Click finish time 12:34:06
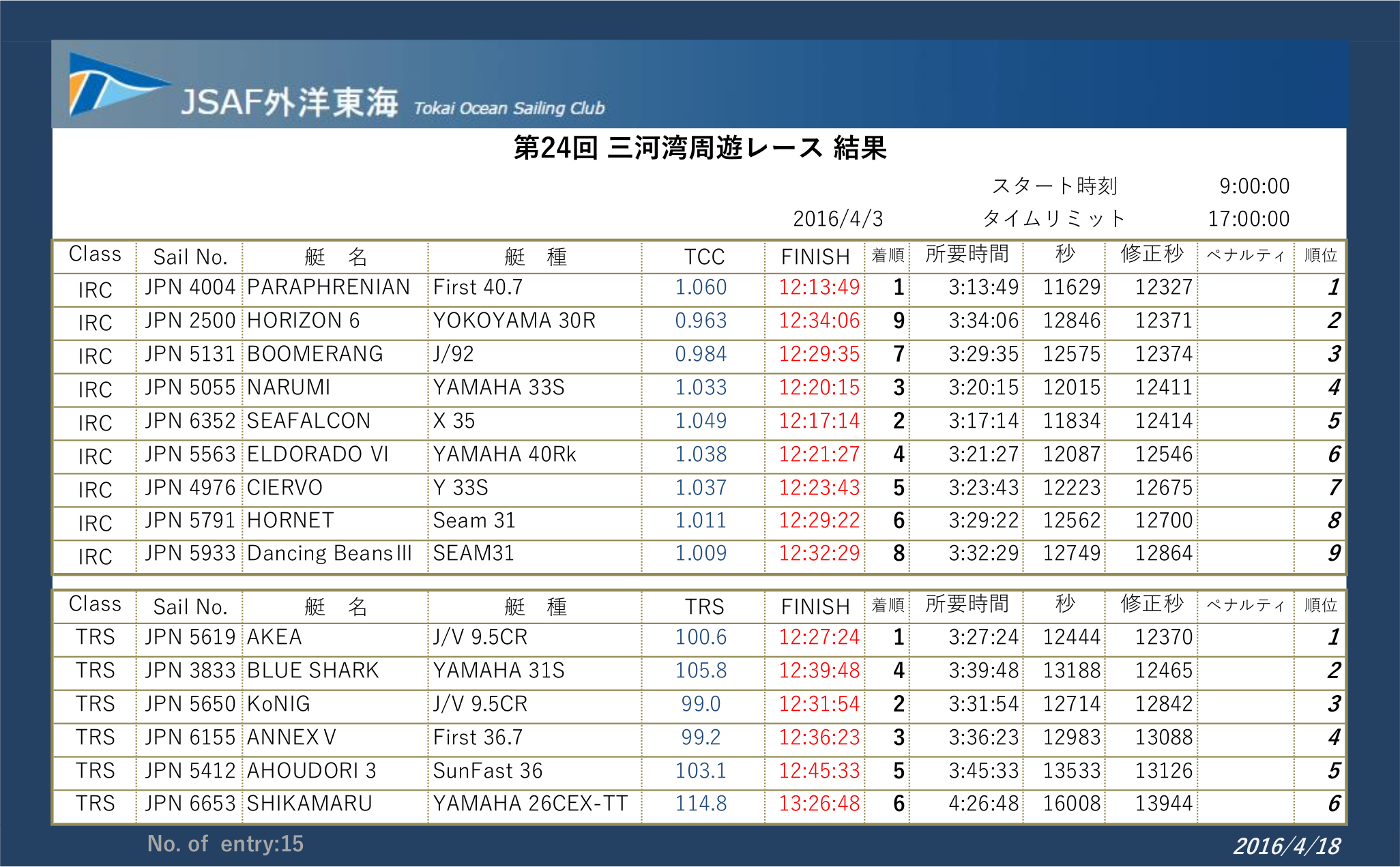Screen dimensions: 1400x867 click(819, 321)
